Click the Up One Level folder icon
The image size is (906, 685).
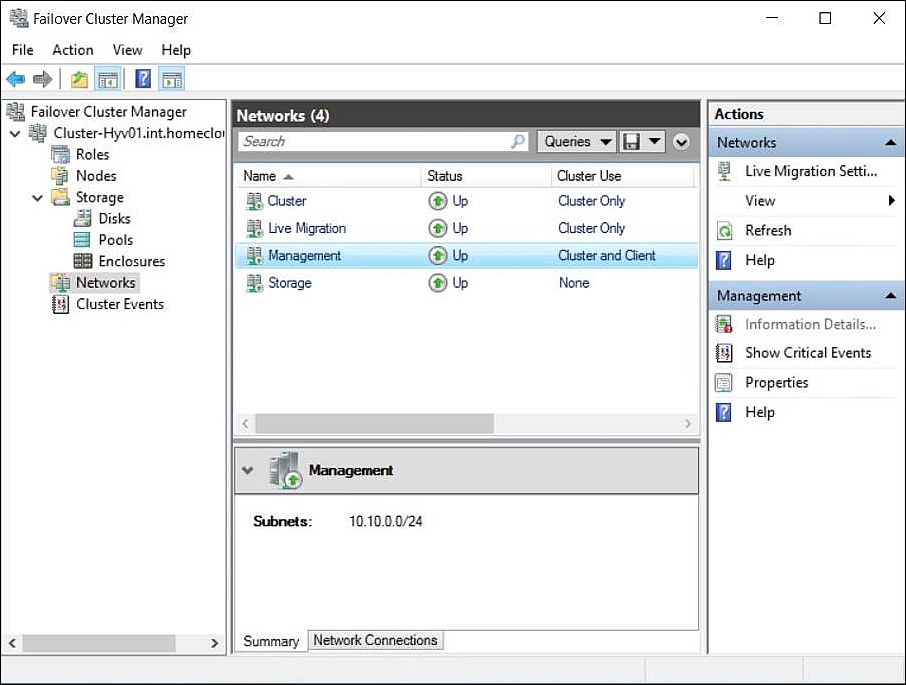tap(79, 79)
